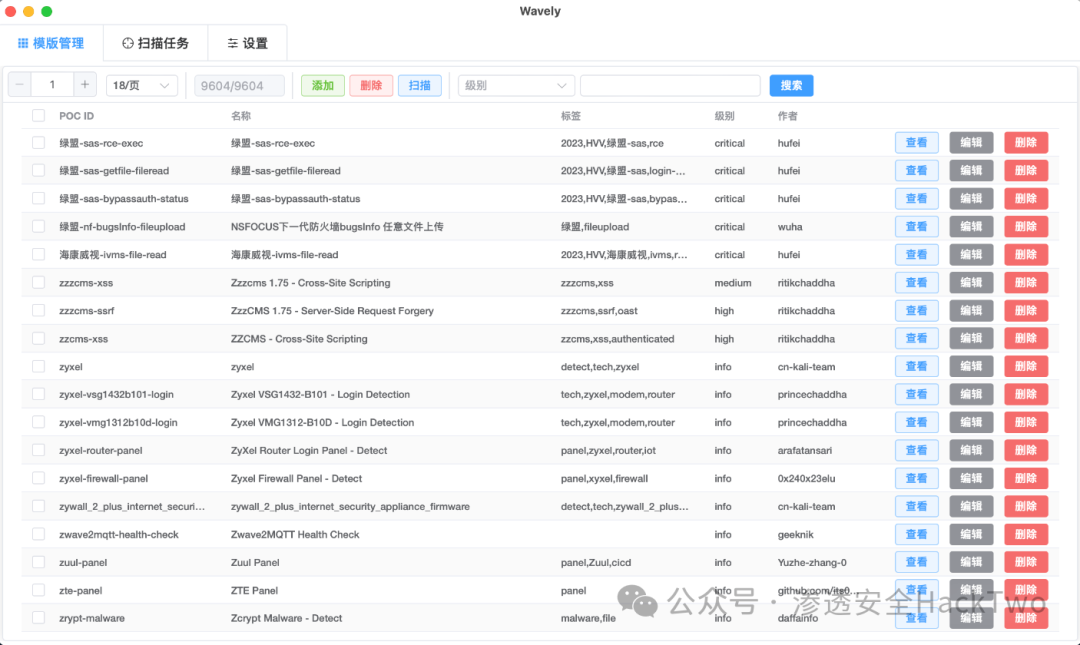
Task: Delete the zyxel-firewall-panel row
Action: point(1026,478)
